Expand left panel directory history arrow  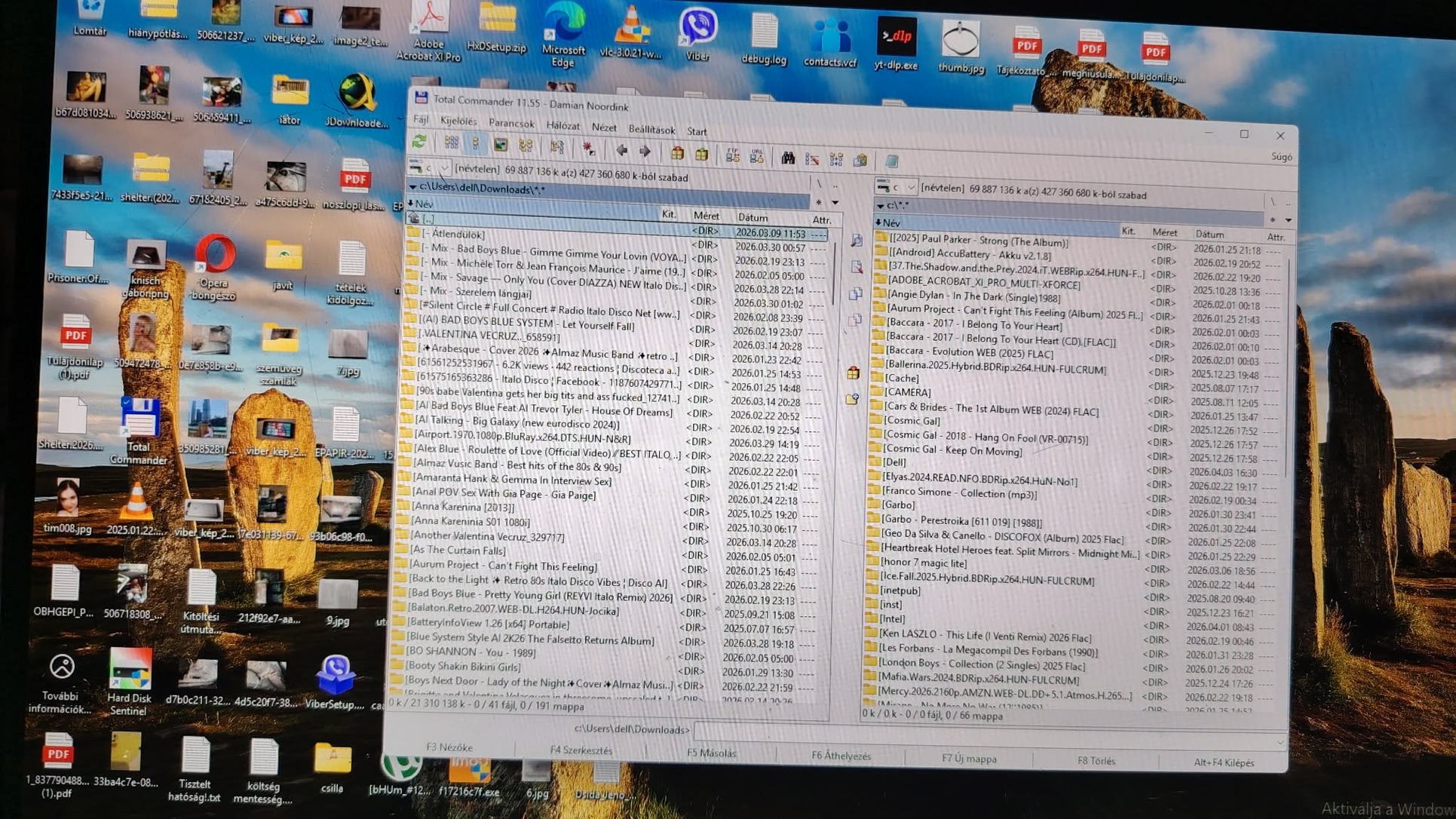tap(835, 203)
